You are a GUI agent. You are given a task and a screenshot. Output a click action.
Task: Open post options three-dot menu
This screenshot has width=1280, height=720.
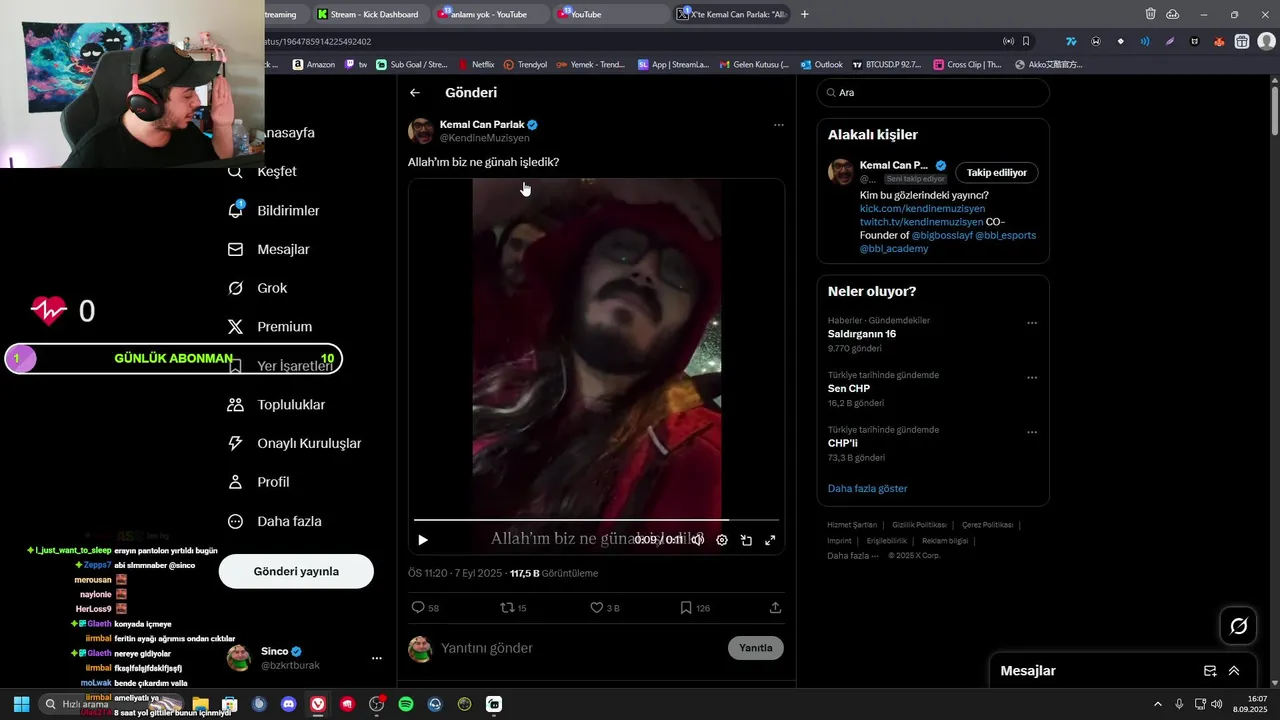pos(779,125)
